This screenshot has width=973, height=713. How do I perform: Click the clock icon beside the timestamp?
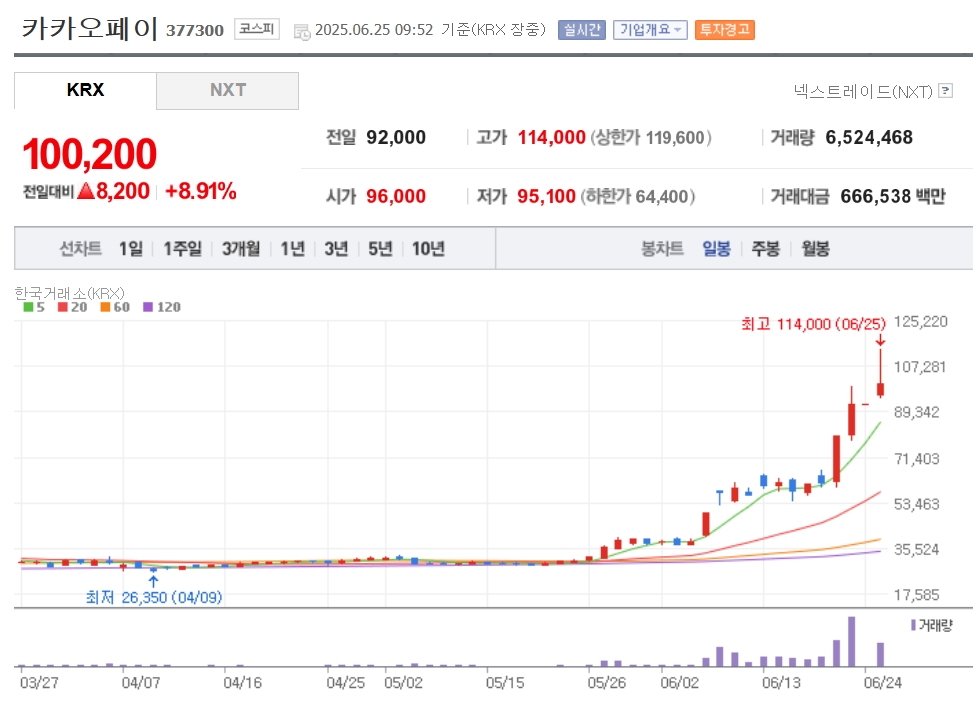tap(302, 31)
